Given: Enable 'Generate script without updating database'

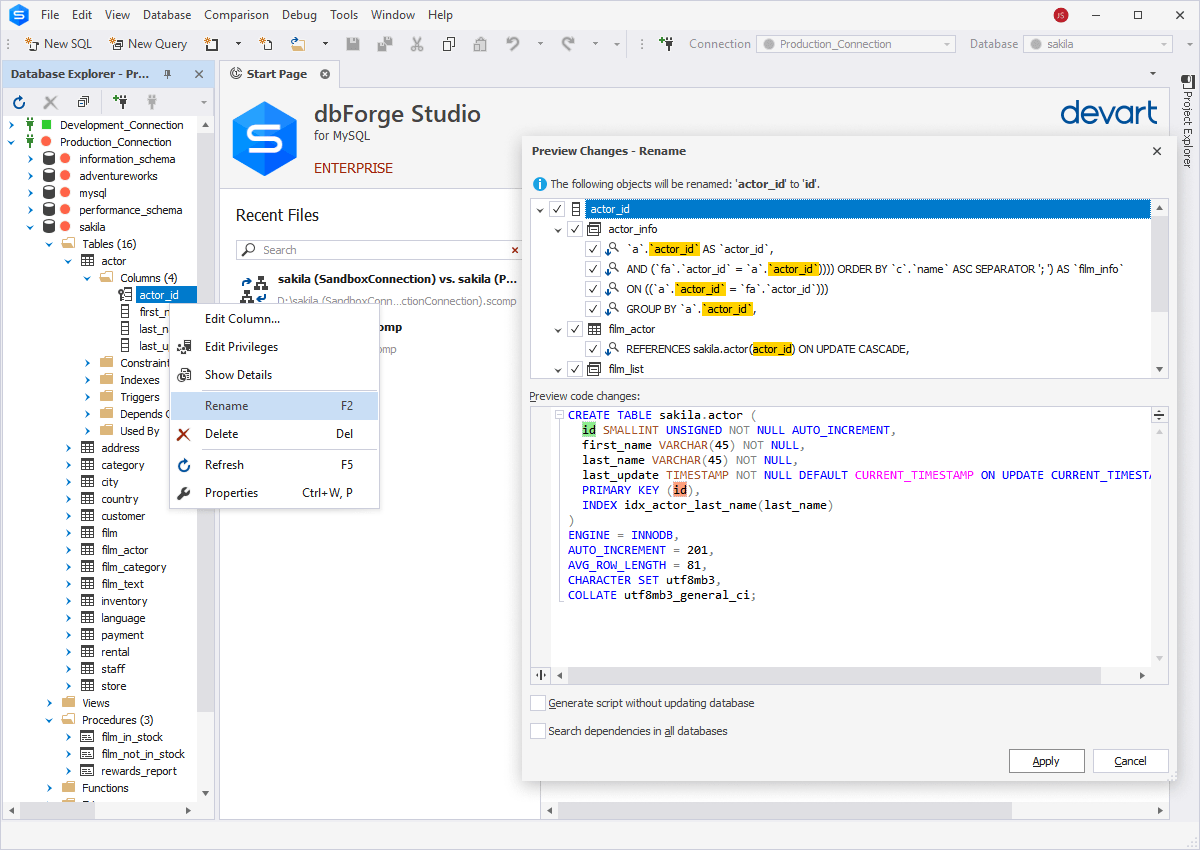Looking at the screenshot, I should 538,703.
